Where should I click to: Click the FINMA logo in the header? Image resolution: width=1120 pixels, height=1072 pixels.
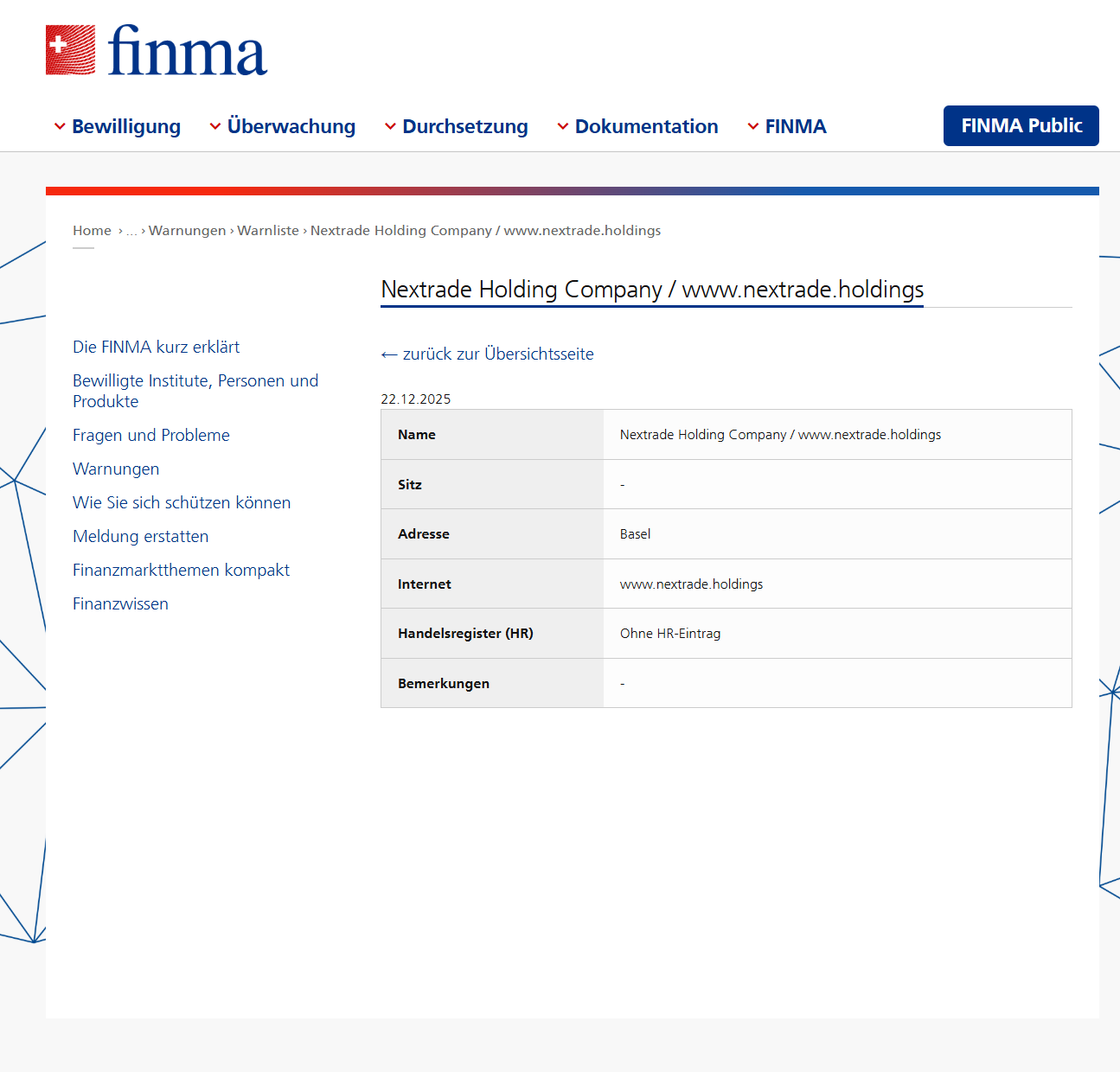pyautogui.click(x=157, y=50)
